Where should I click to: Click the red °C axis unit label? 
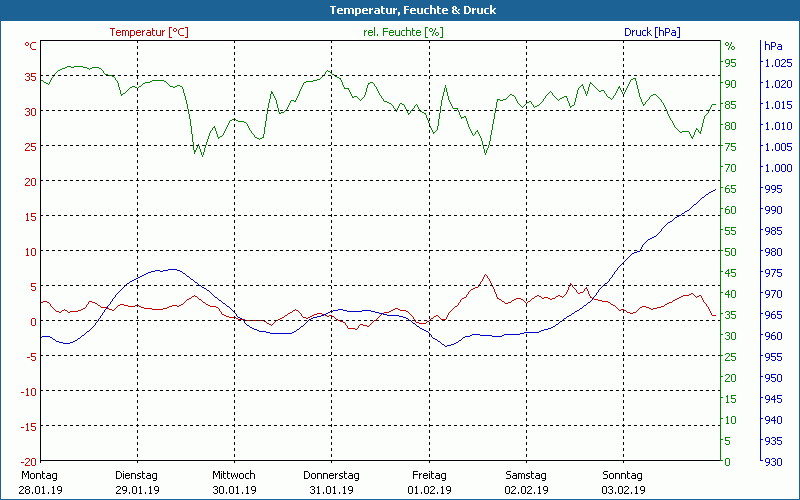pos(31,46)
